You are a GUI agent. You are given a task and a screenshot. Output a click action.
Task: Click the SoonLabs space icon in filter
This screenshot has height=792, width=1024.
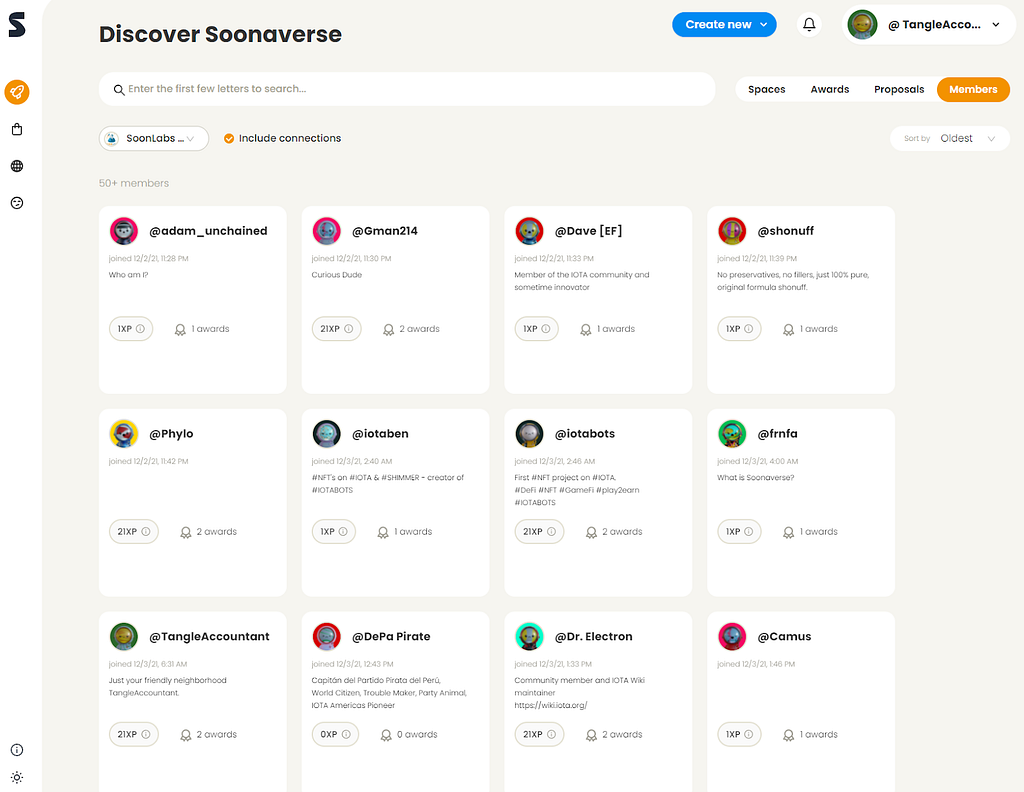point(112,138)
